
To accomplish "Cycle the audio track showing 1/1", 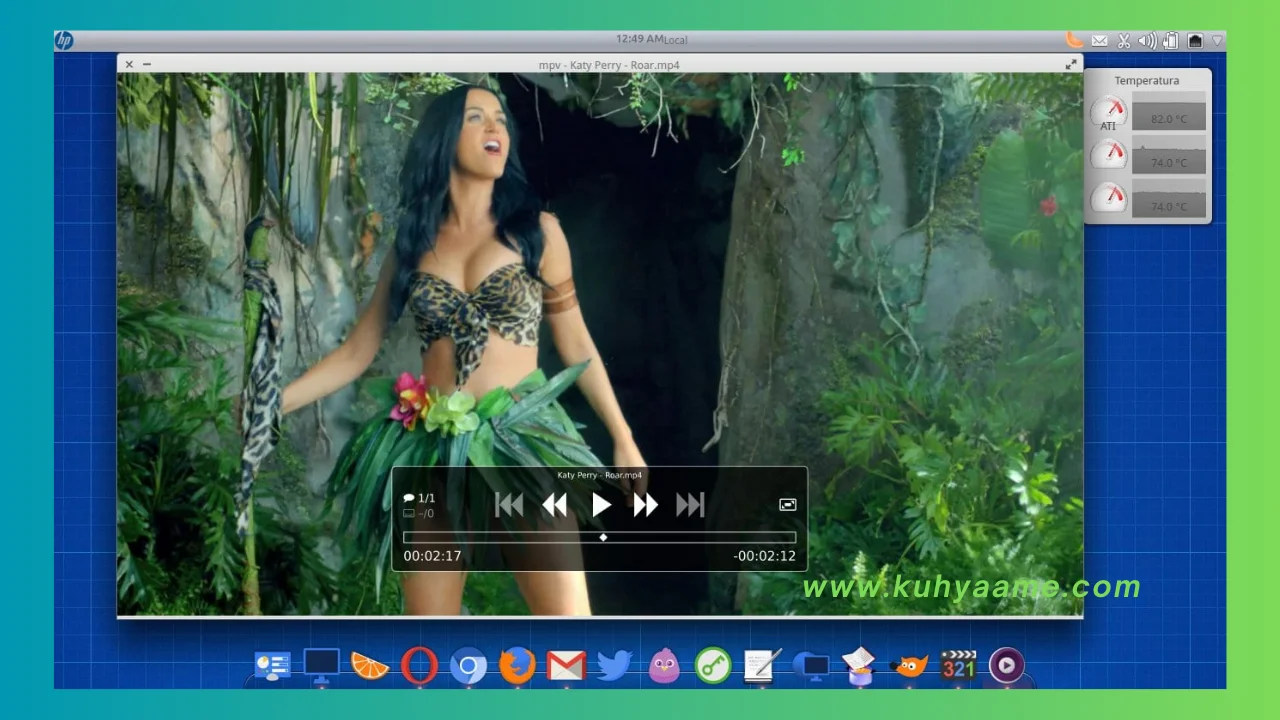I will 419,498.
